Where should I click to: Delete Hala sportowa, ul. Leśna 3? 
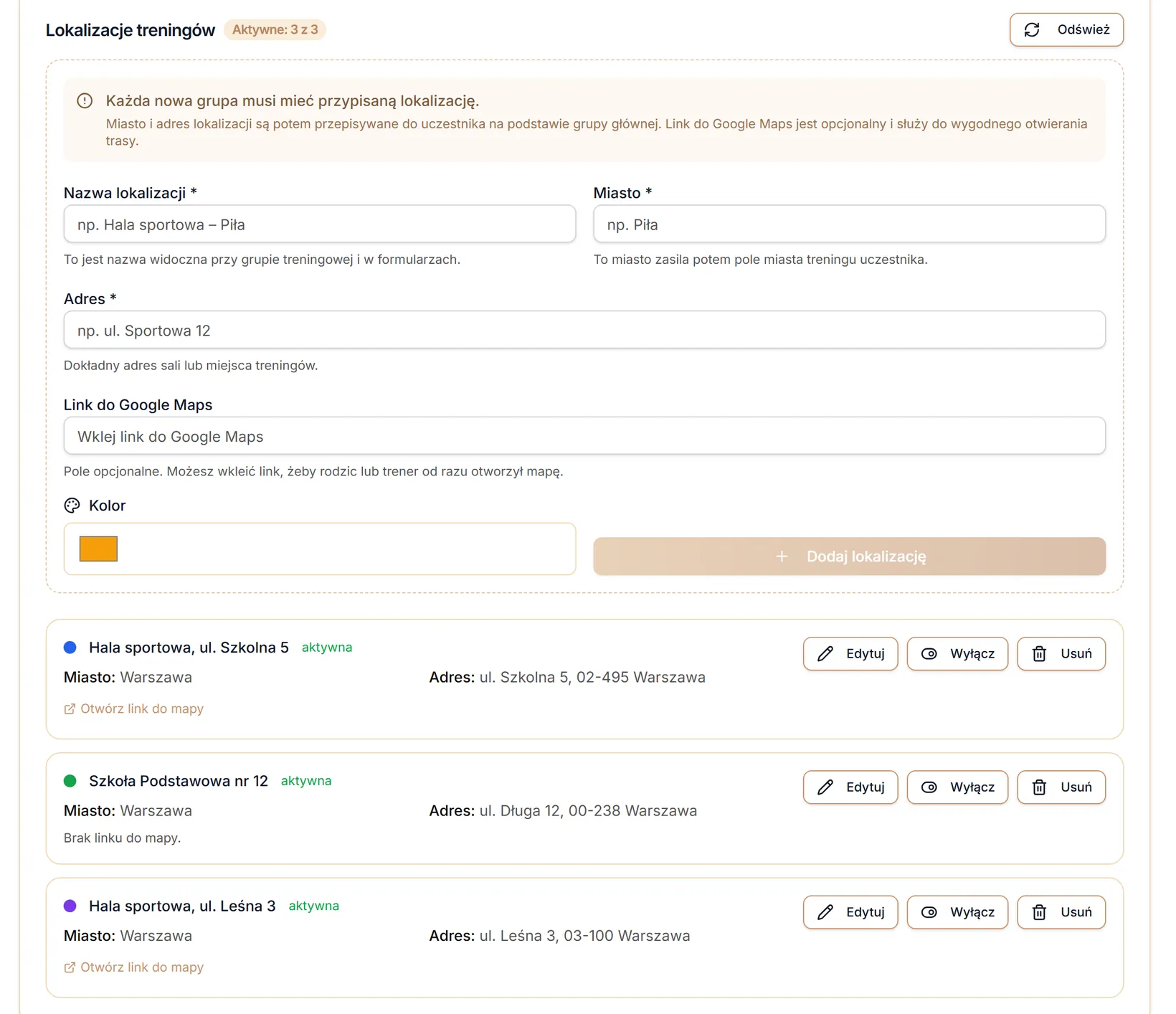pyautogui.click(x=1061, y=912)
